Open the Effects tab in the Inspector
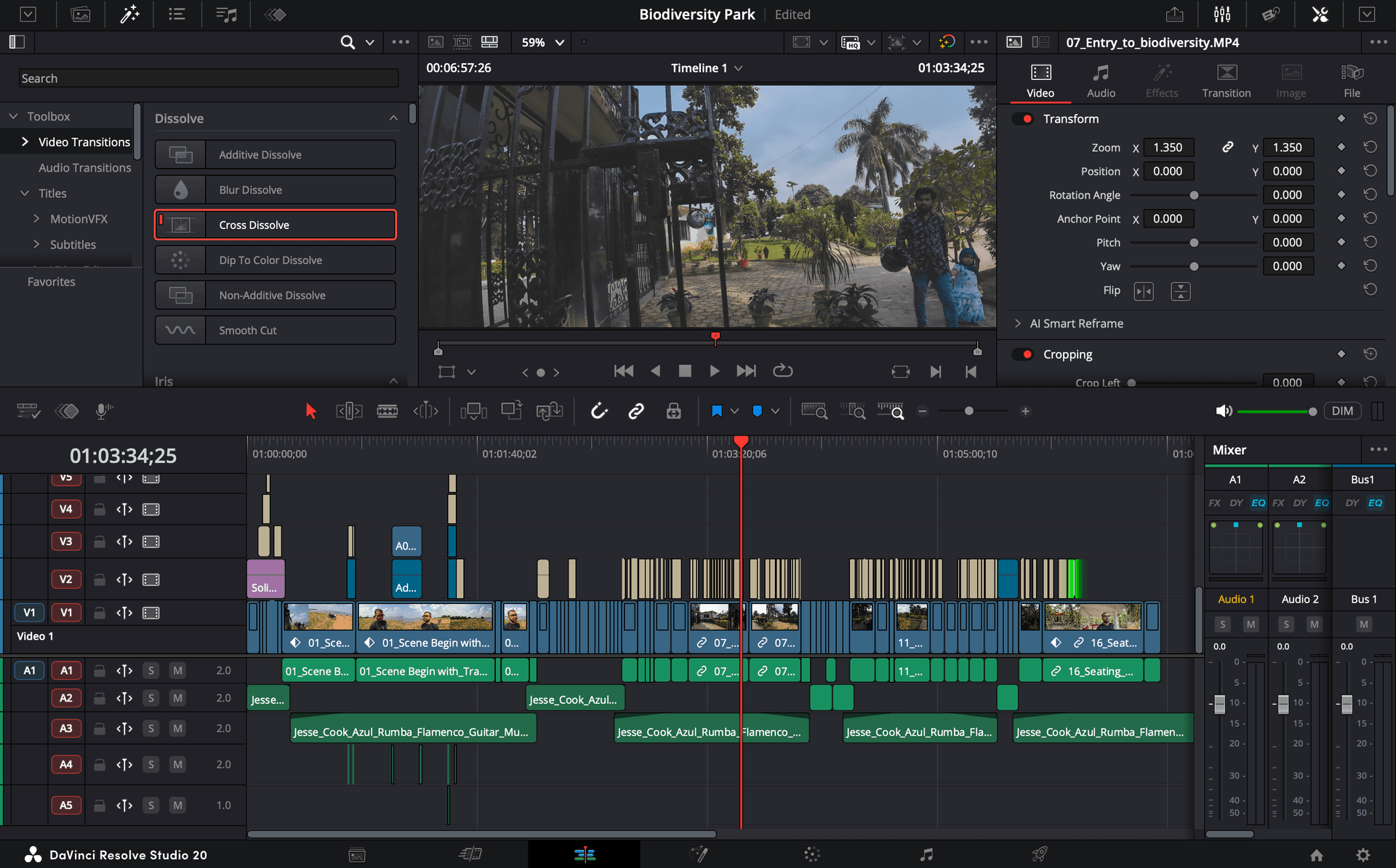Screen dimensions: 1396x868 [x=1161, y=79]
